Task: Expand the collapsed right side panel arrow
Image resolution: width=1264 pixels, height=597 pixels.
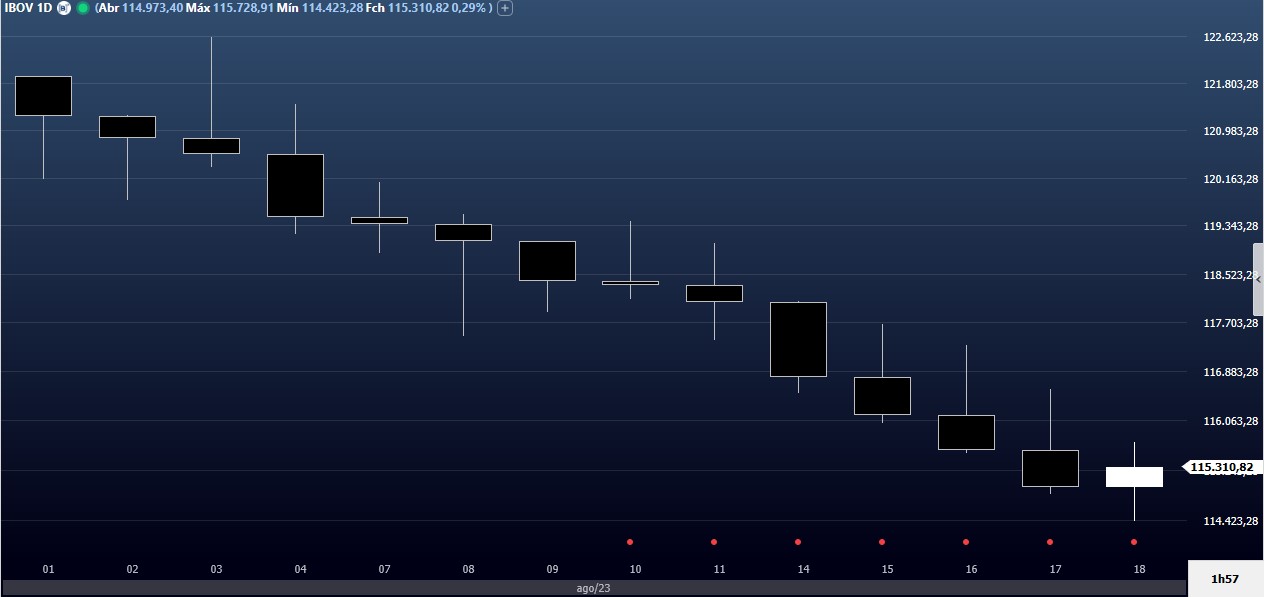Action: [x=1258, y=282]
